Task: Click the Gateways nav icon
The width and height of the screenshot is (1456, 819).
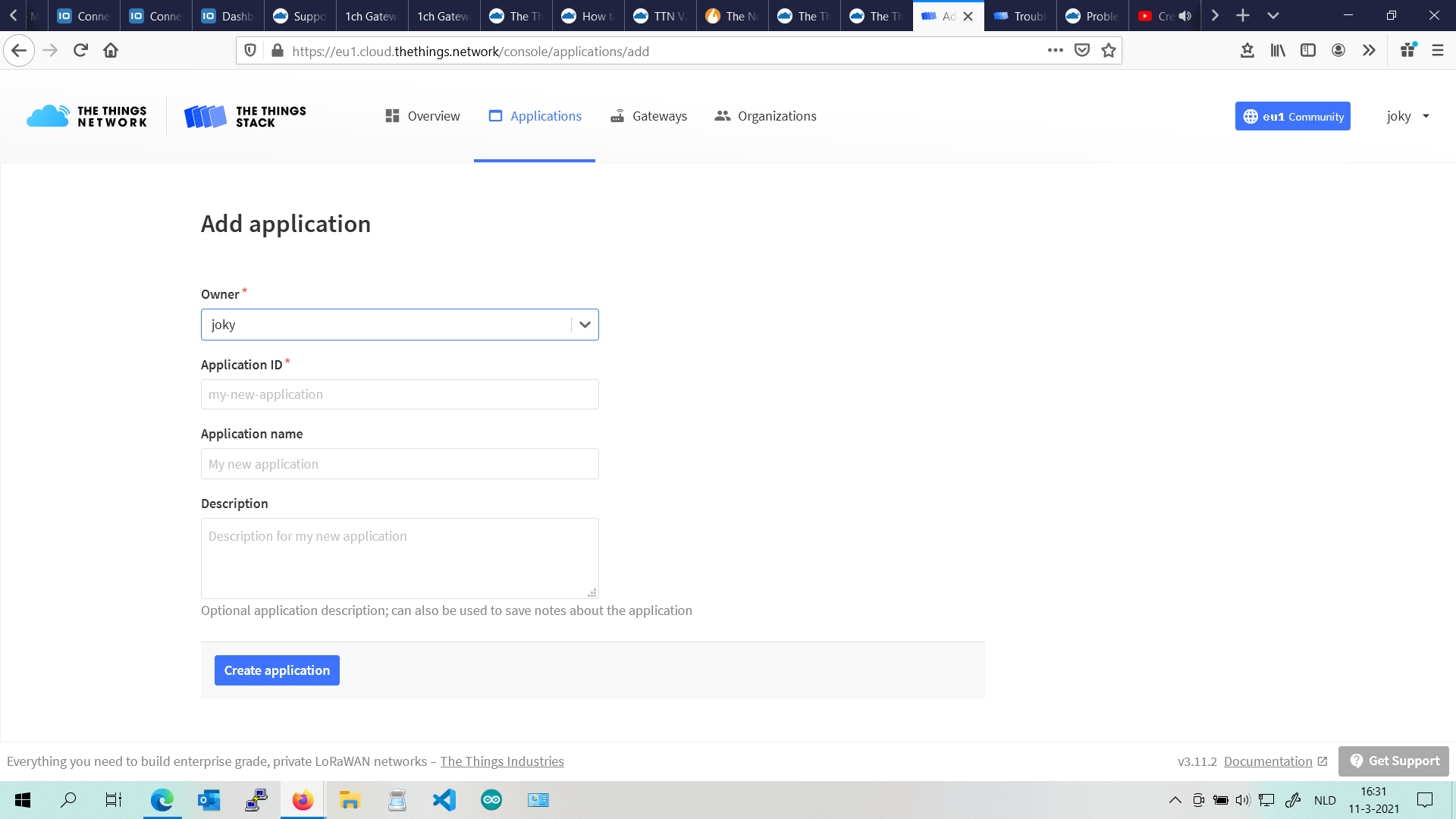Action: 618,115
